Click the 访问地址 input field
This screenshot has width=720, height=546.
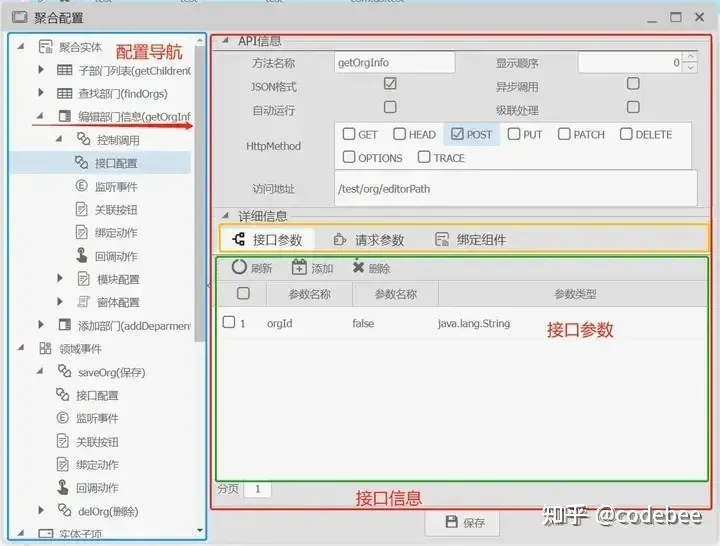click(516, 188)
